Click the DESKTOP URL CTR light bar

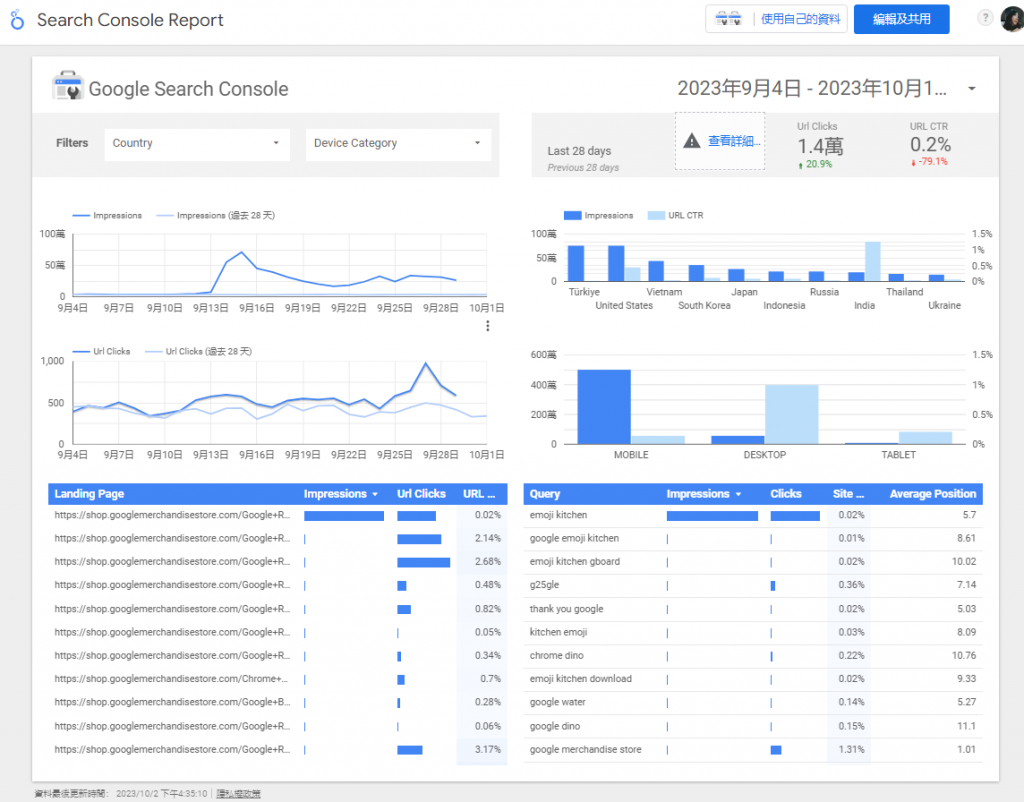click(x=792, y=415)
